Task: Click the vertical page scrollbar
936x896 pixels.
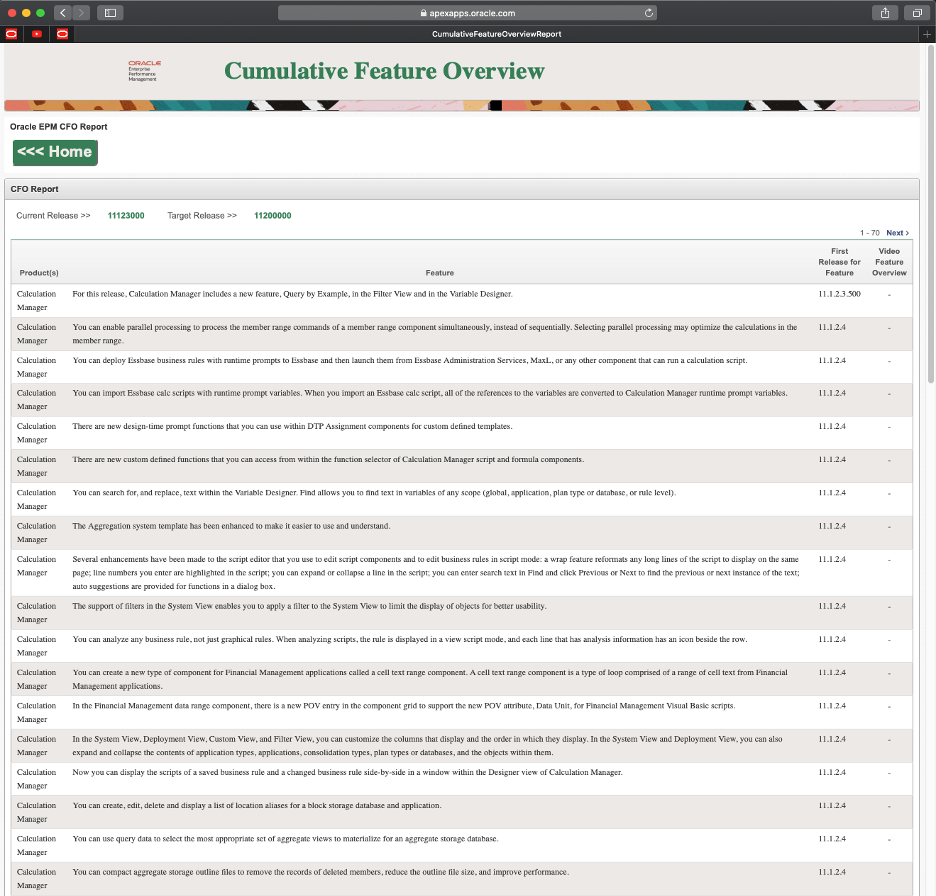Action: (931, 215)
